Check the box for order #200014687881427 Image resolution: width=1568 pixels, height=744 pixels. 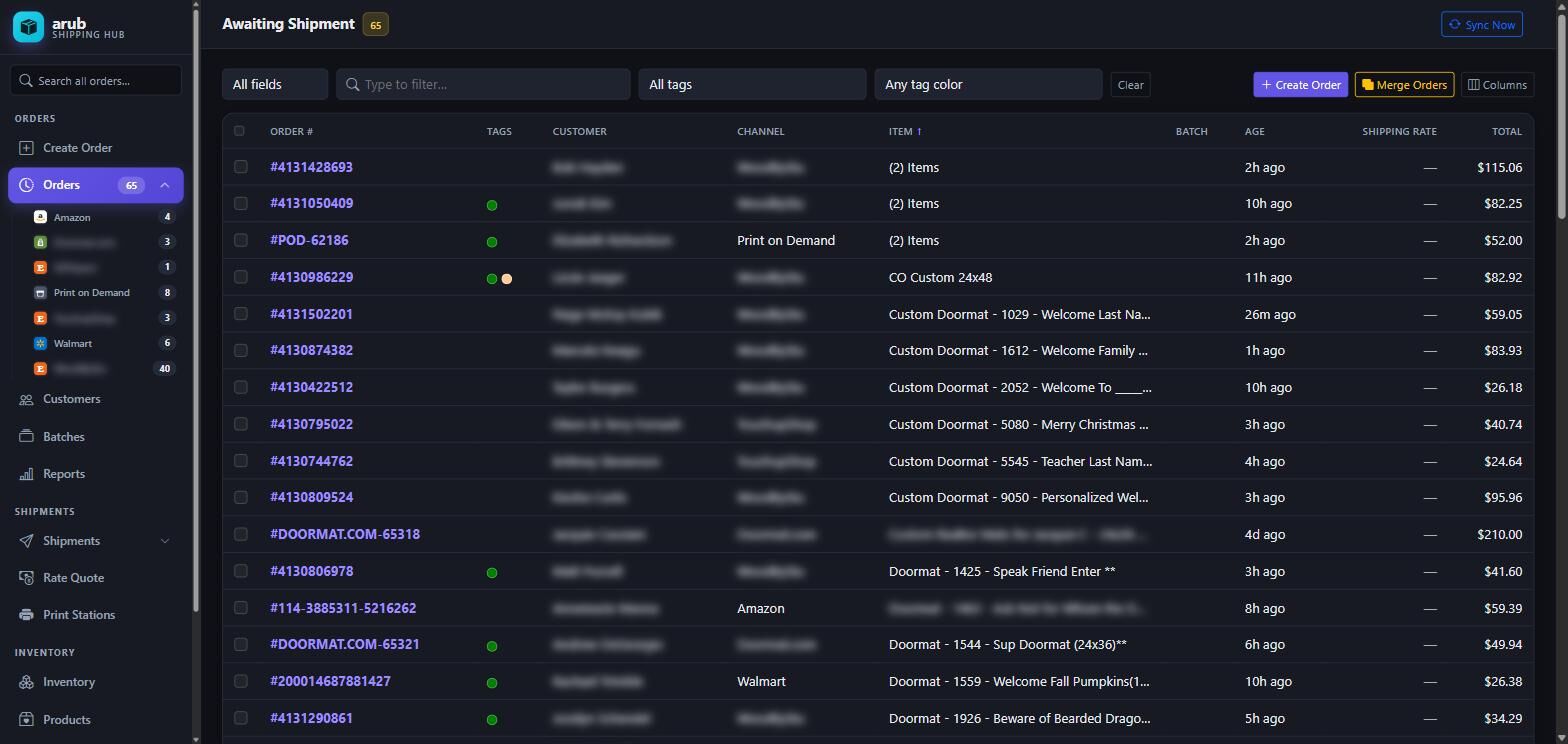pyautogui.click(x=240, y=681)
